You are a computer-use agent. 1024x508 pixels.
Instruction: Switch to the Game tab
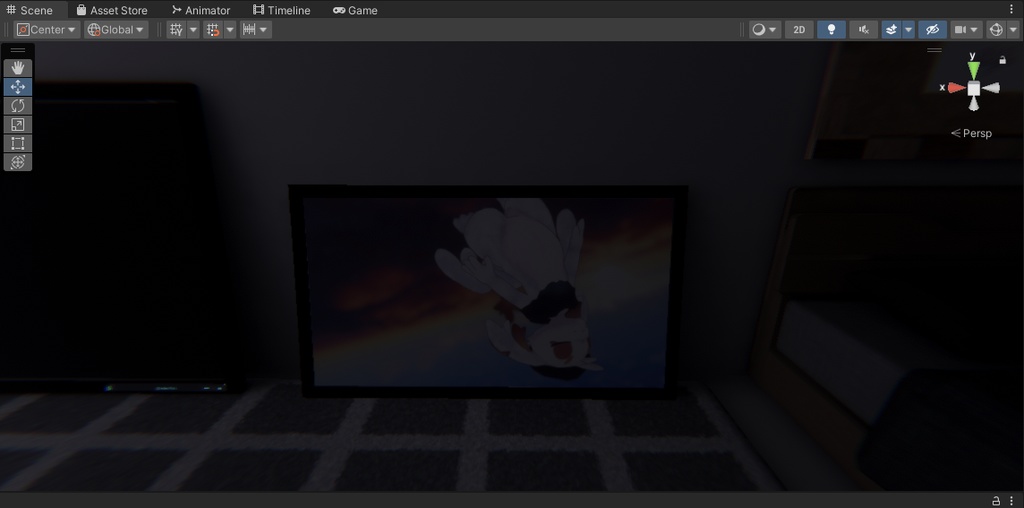355,10
